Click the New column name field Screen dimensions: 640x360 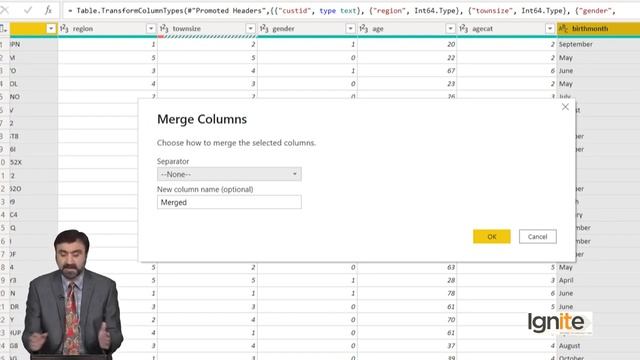(x=229, y=202)
